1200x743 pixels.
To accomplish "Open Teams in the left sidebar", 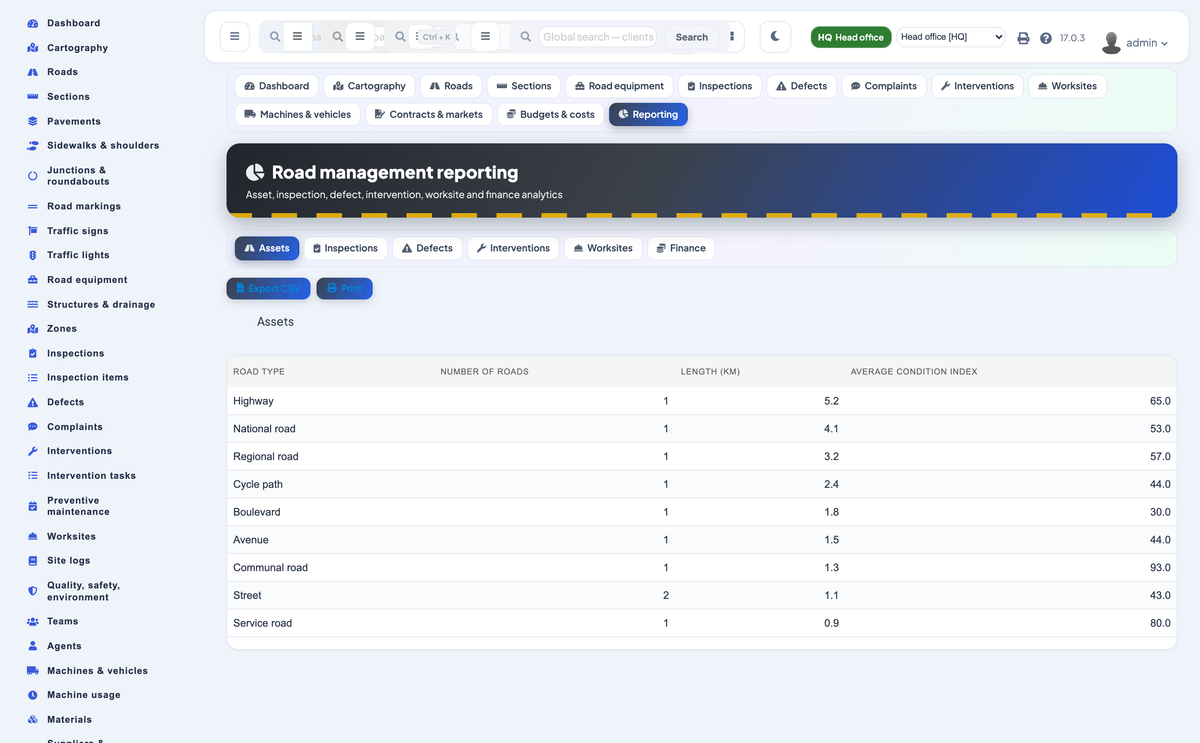I will [x=62, y=622].
